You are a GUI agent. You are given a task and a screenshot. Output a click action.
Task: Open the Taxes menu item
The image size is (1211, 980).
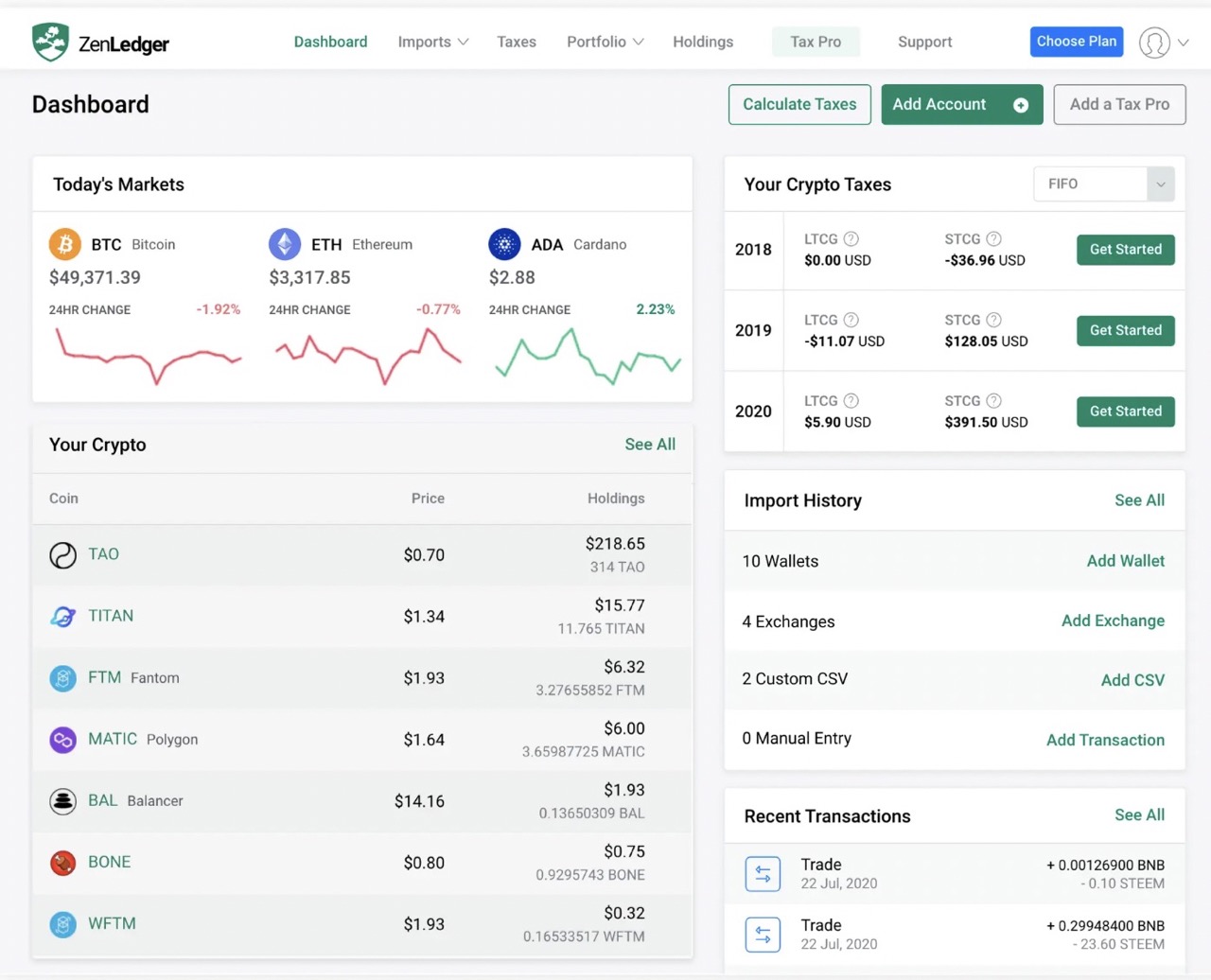516,42
